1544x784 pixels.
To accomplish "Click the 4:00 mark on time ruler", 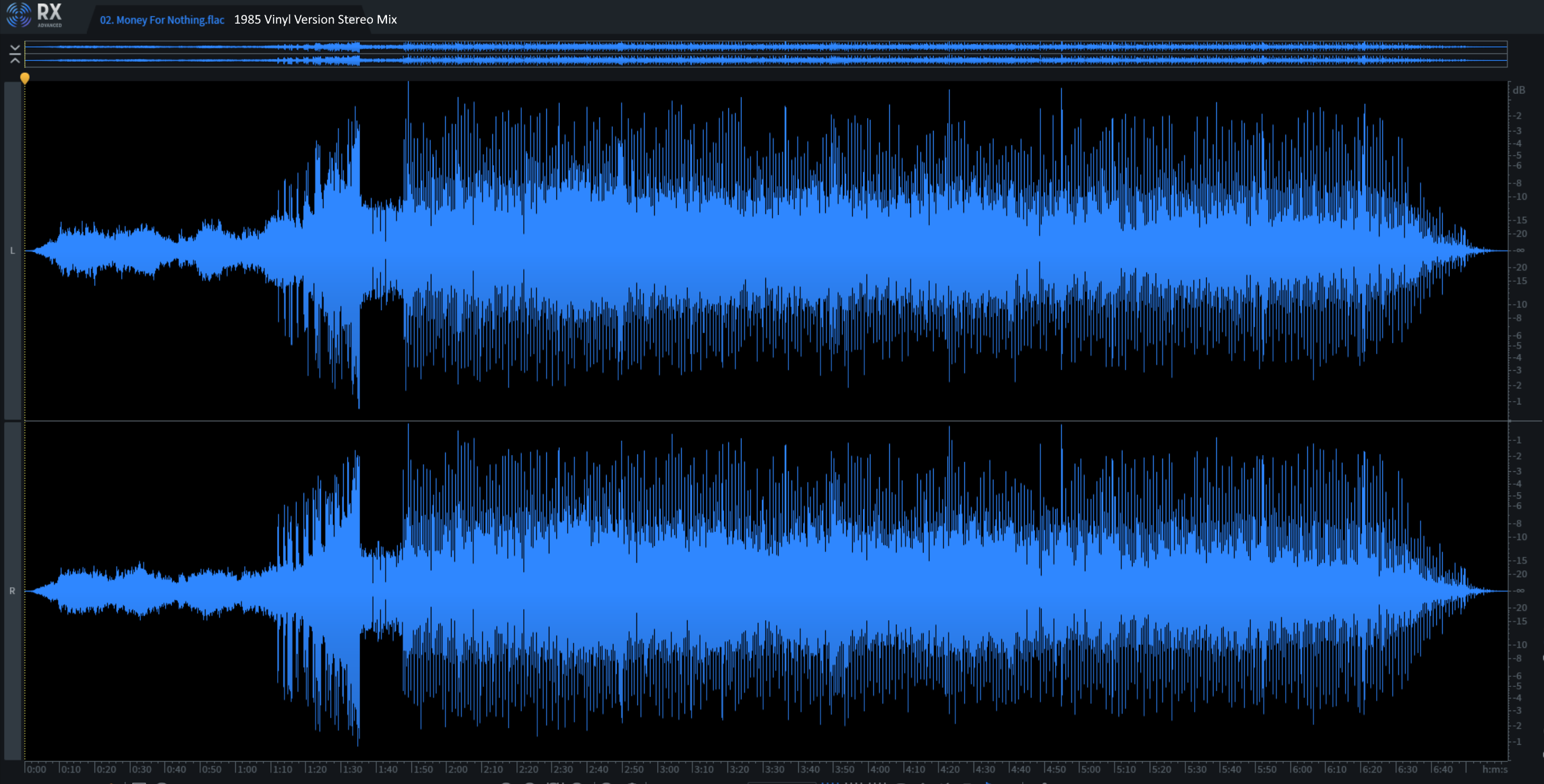I will coord(879,769).
